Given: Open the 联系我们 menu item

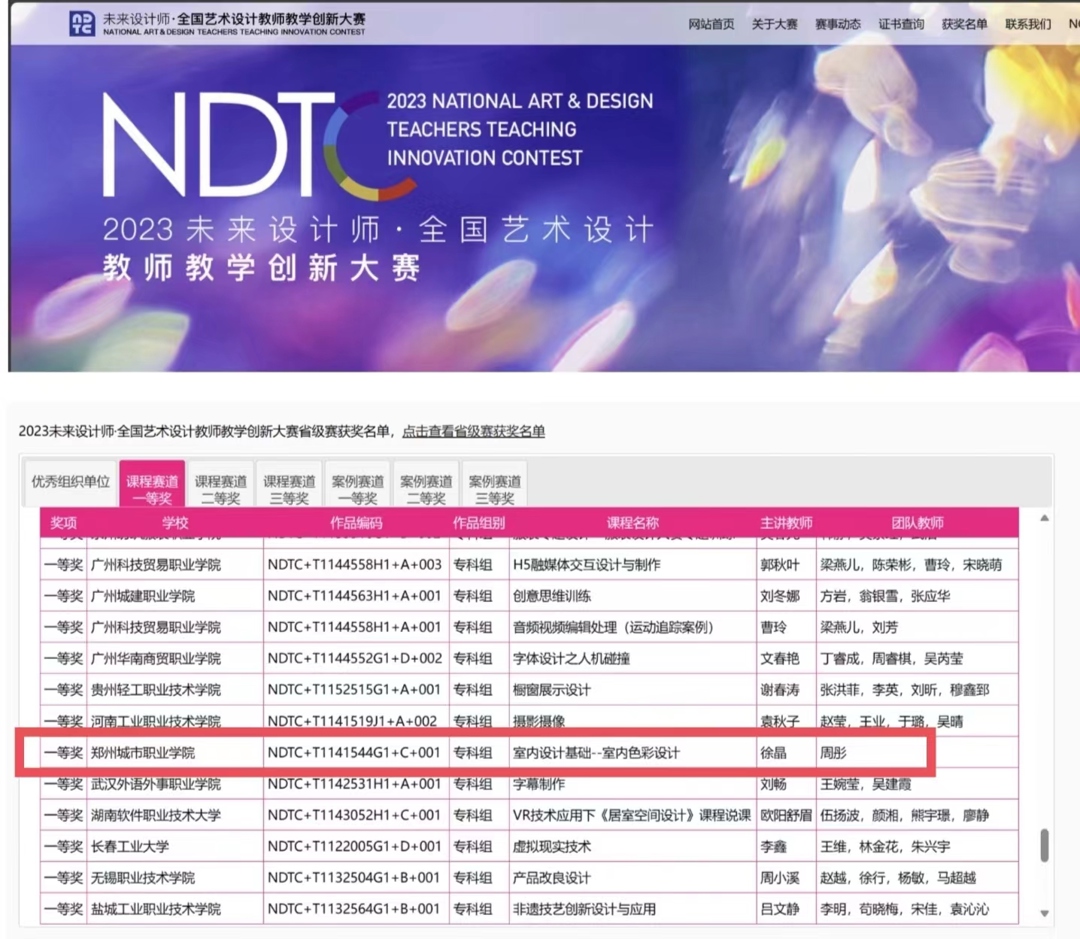Looking at the screenshot, I should 1026,24.
